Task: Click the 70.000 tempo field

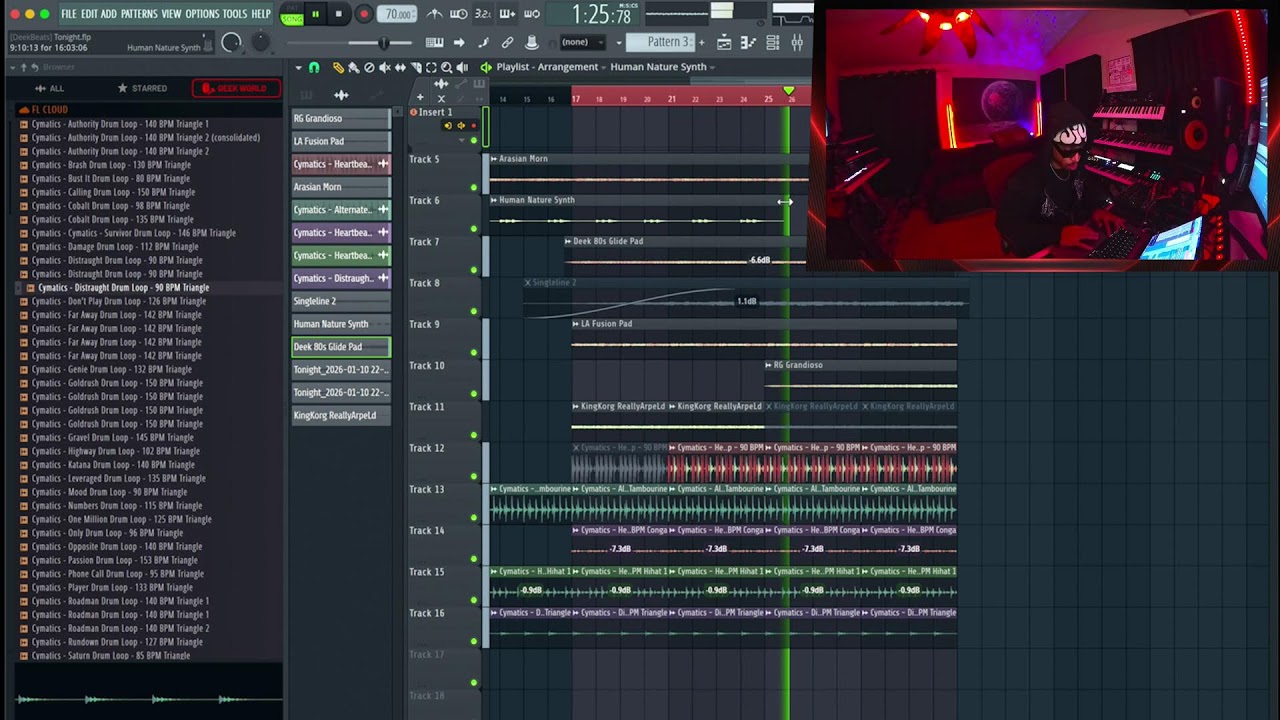Action: 398,14
